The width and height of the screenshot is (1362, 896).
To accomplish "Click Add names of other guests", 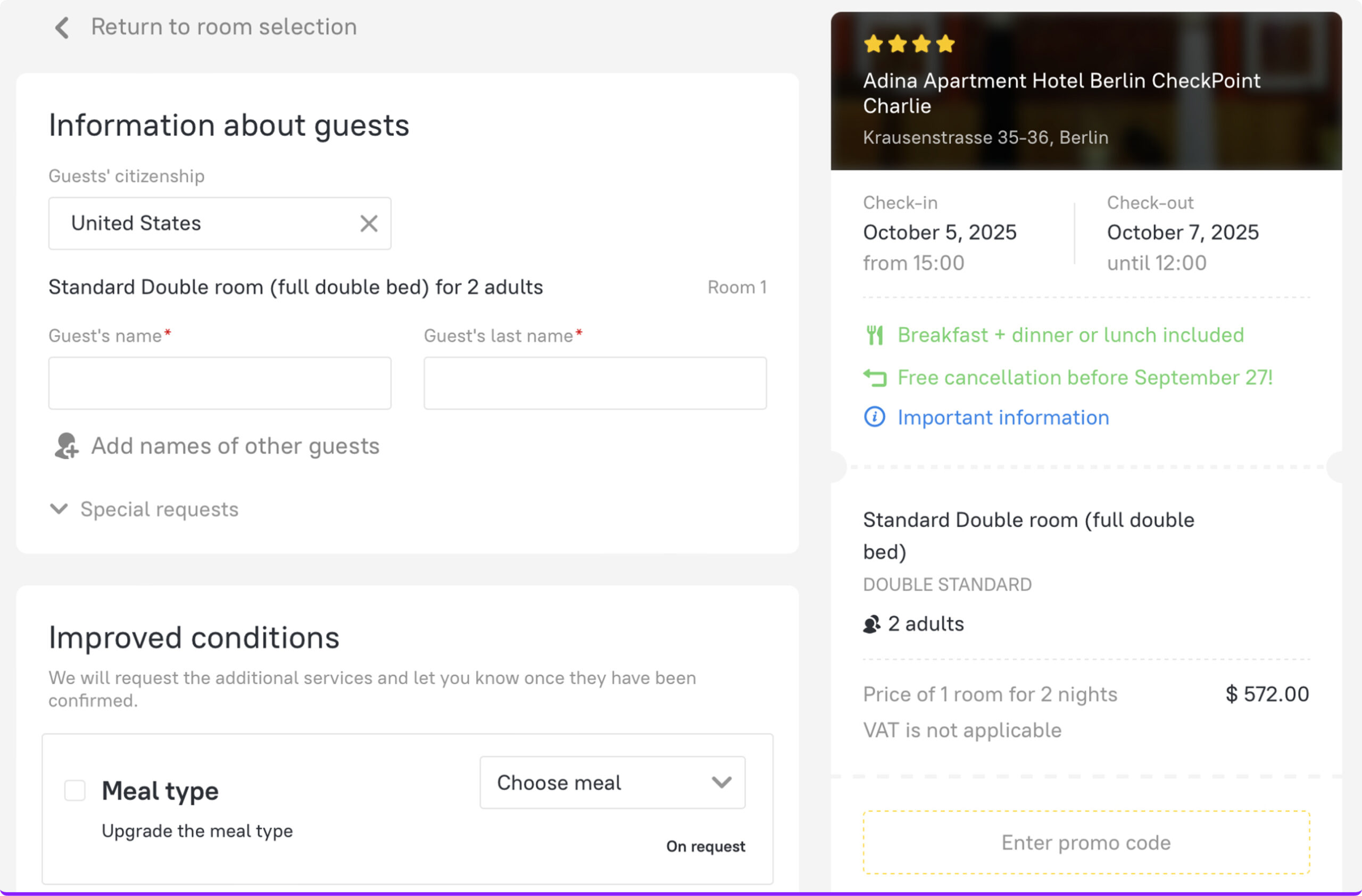I will click(x=235, y=446).
